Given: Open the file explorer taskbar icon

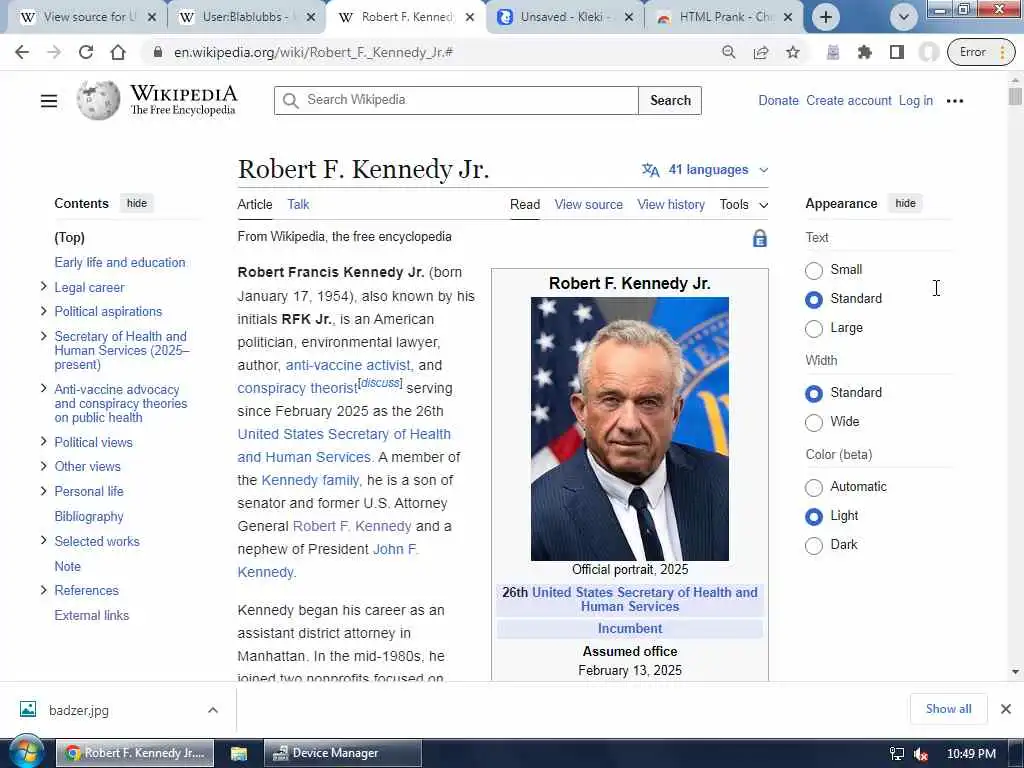Looking at the screenshot, I should (239, 753).
